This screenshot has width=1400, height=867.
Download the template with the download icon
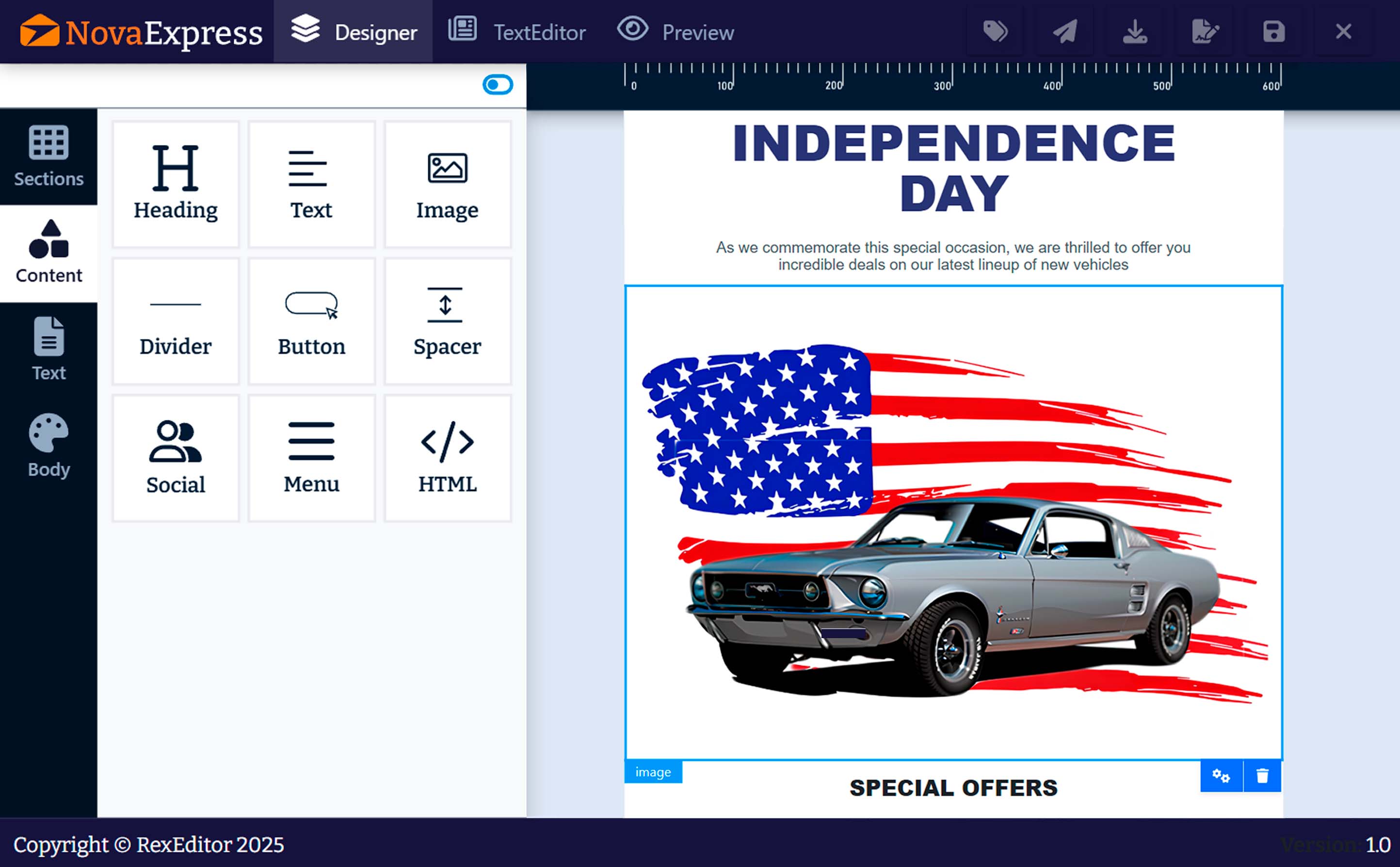pyautogui.click(x=1135, y=32)
